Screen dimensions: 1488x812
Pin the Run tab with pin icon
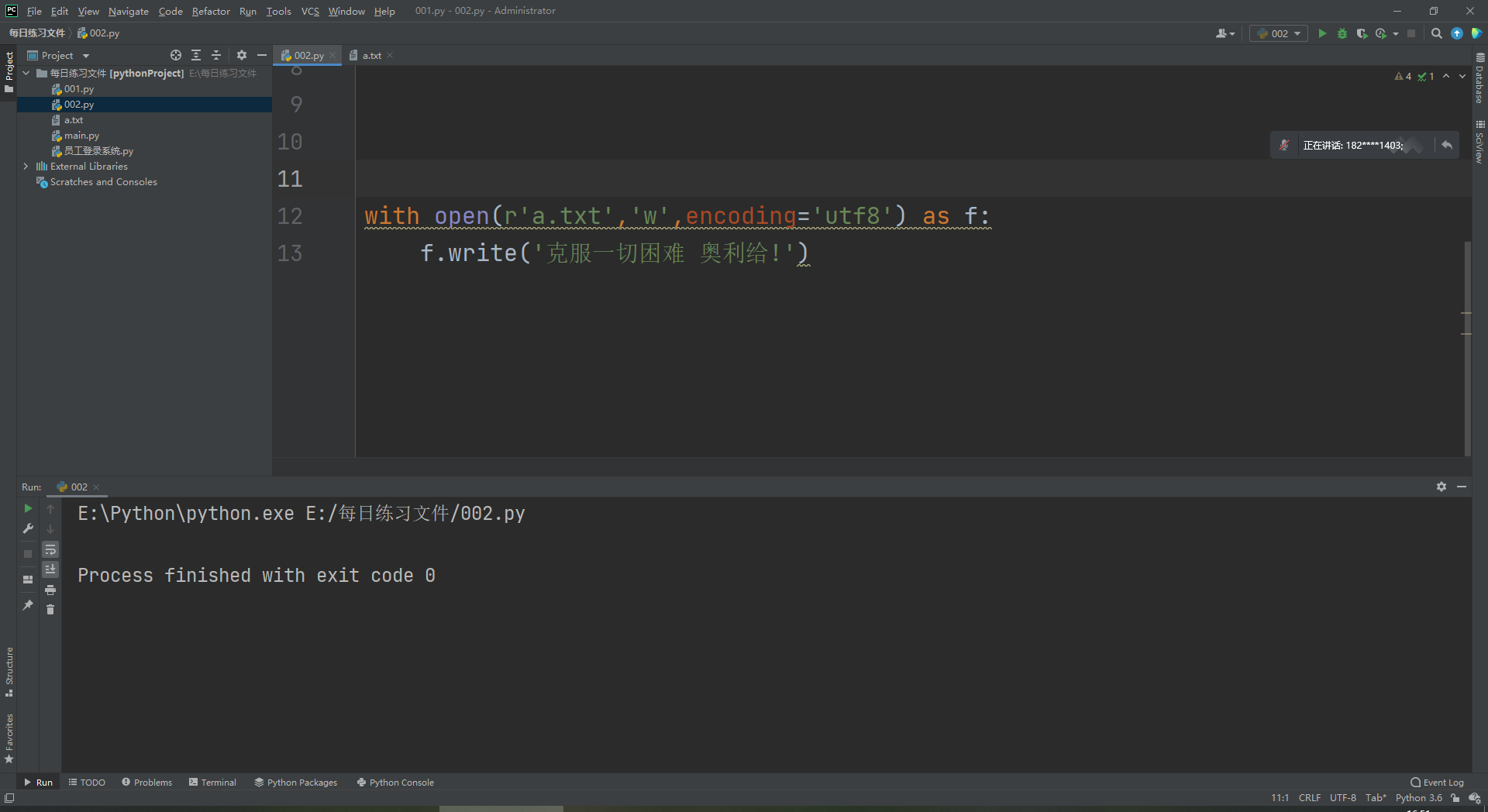coord(28,605)
